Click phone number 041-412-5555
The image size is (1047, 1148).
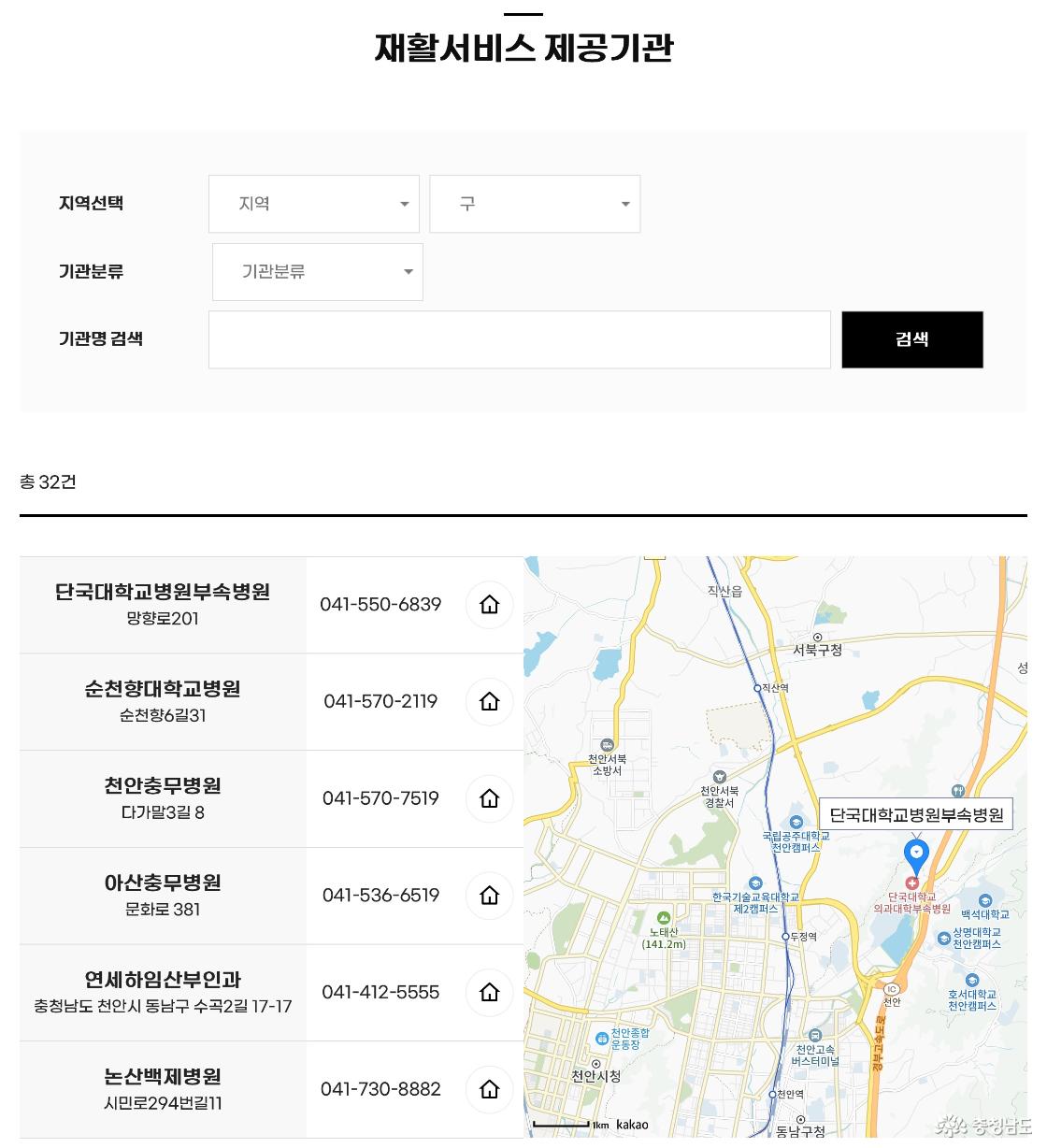[x=380, y=993]
